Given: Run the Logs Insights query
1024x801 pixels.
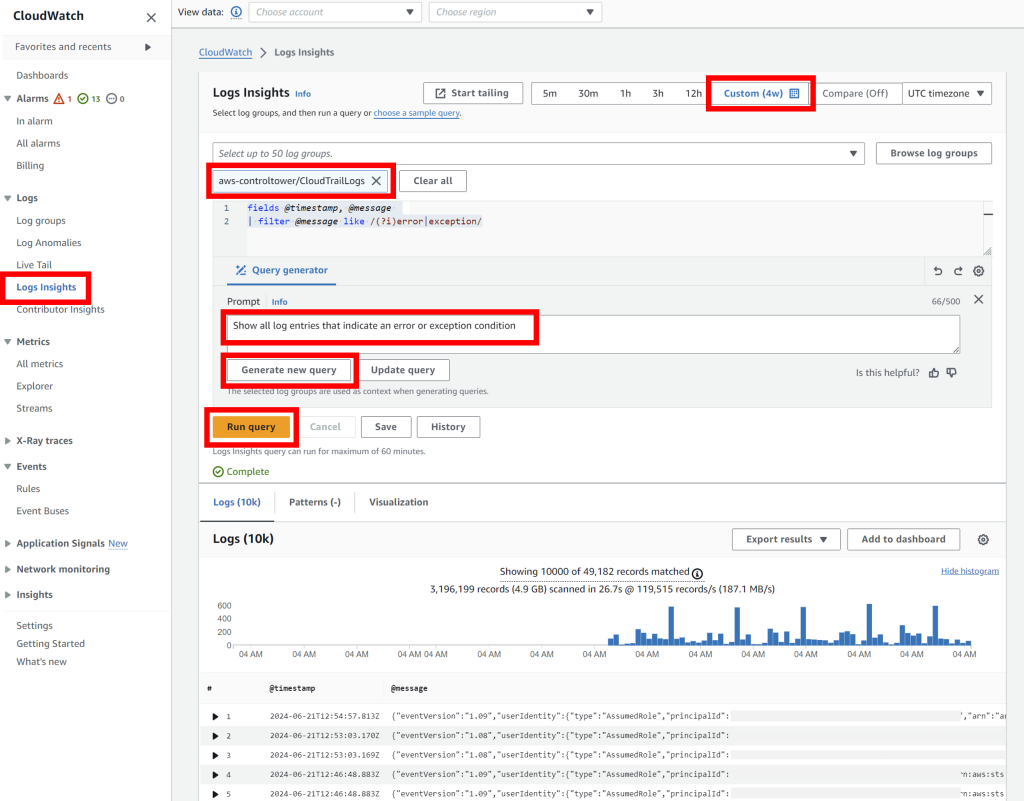Looking at the screenshot, I should click(251, 427).
